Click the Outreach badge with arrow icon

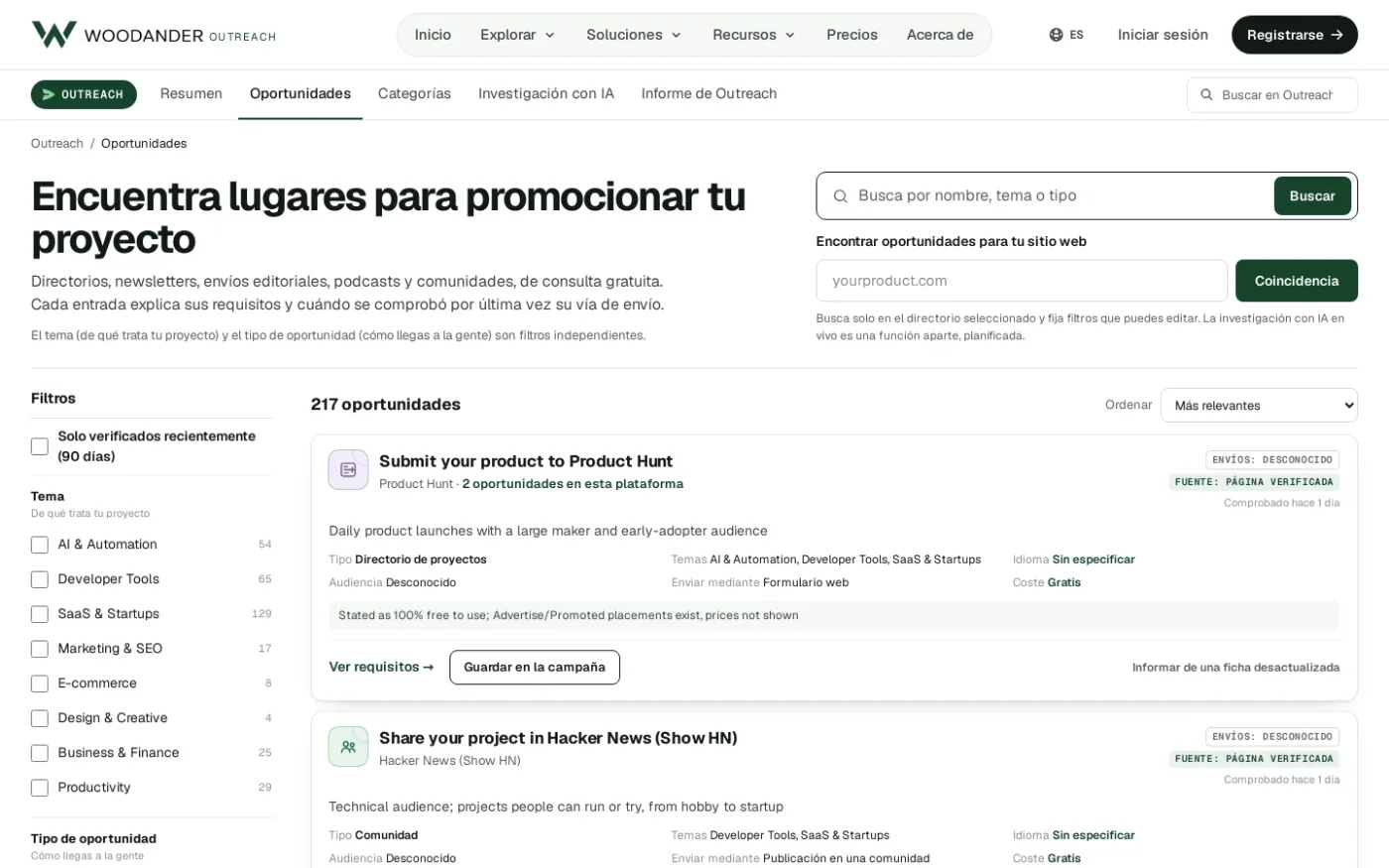pos(83,94)
